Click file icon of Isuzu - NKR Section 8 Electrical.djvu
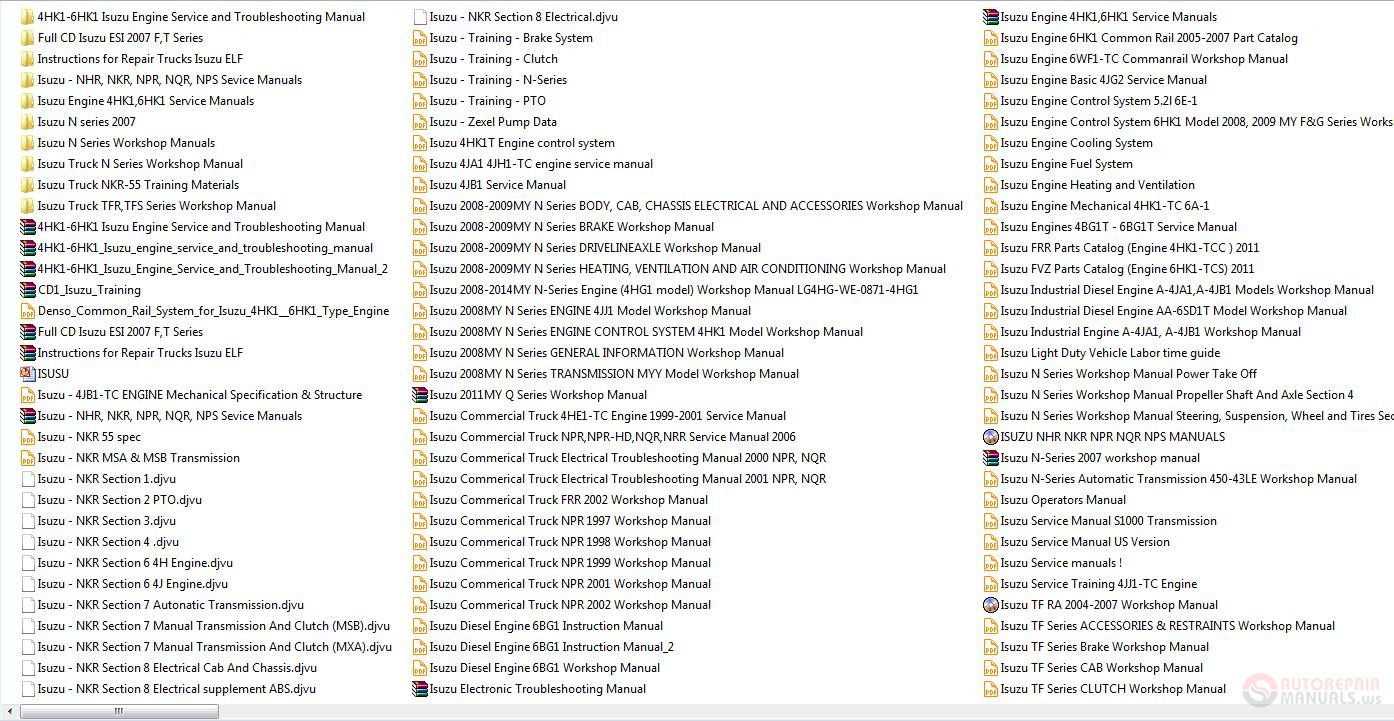Screen dimensions: 1394x721 [420, 17]
